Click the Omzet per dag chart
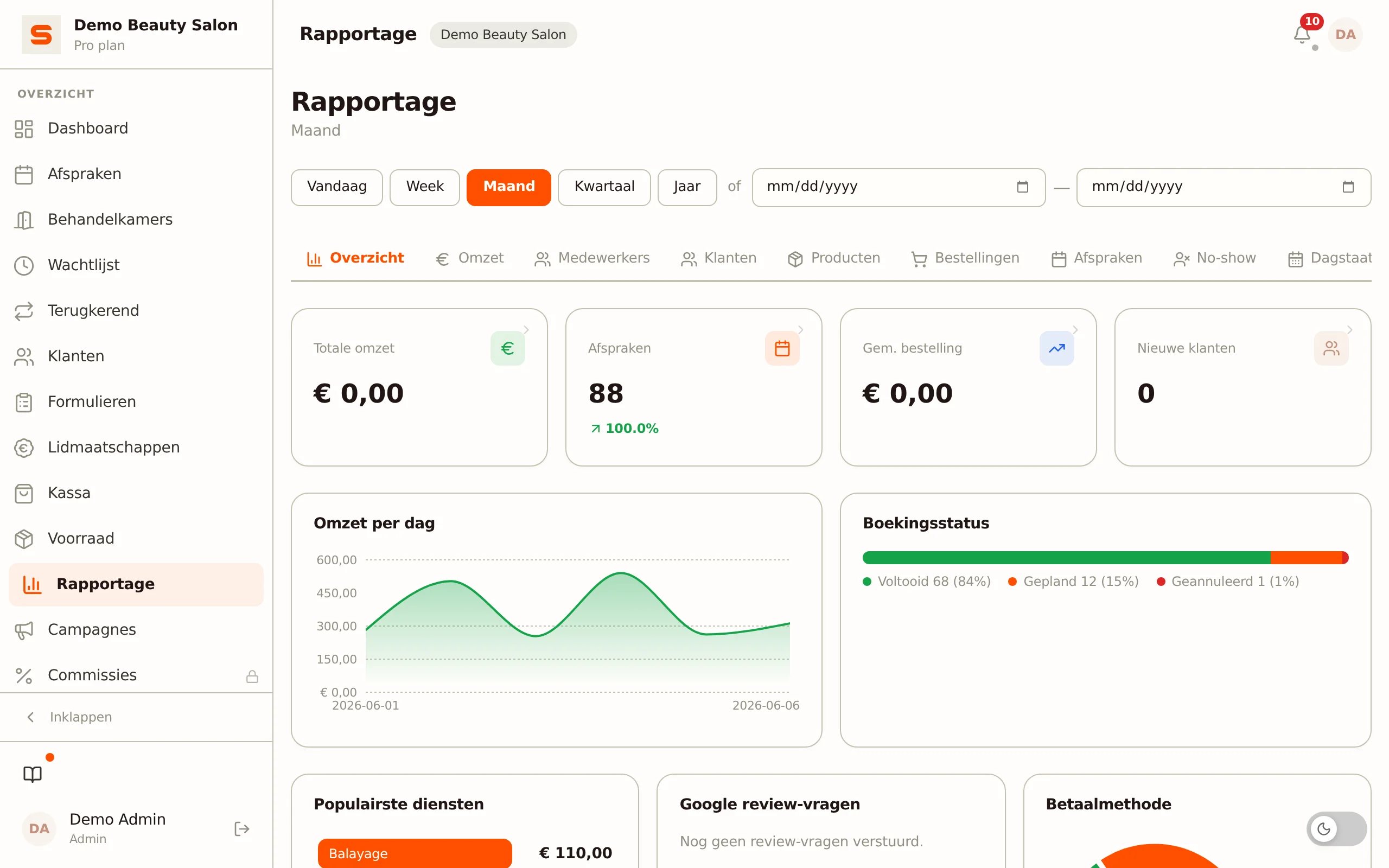 point(577,626)
